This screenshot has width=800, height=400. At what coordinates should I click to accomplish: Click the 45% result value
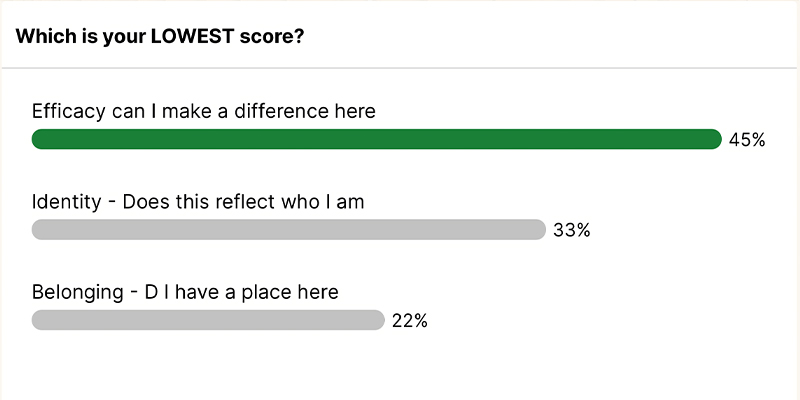click(747, 140)
